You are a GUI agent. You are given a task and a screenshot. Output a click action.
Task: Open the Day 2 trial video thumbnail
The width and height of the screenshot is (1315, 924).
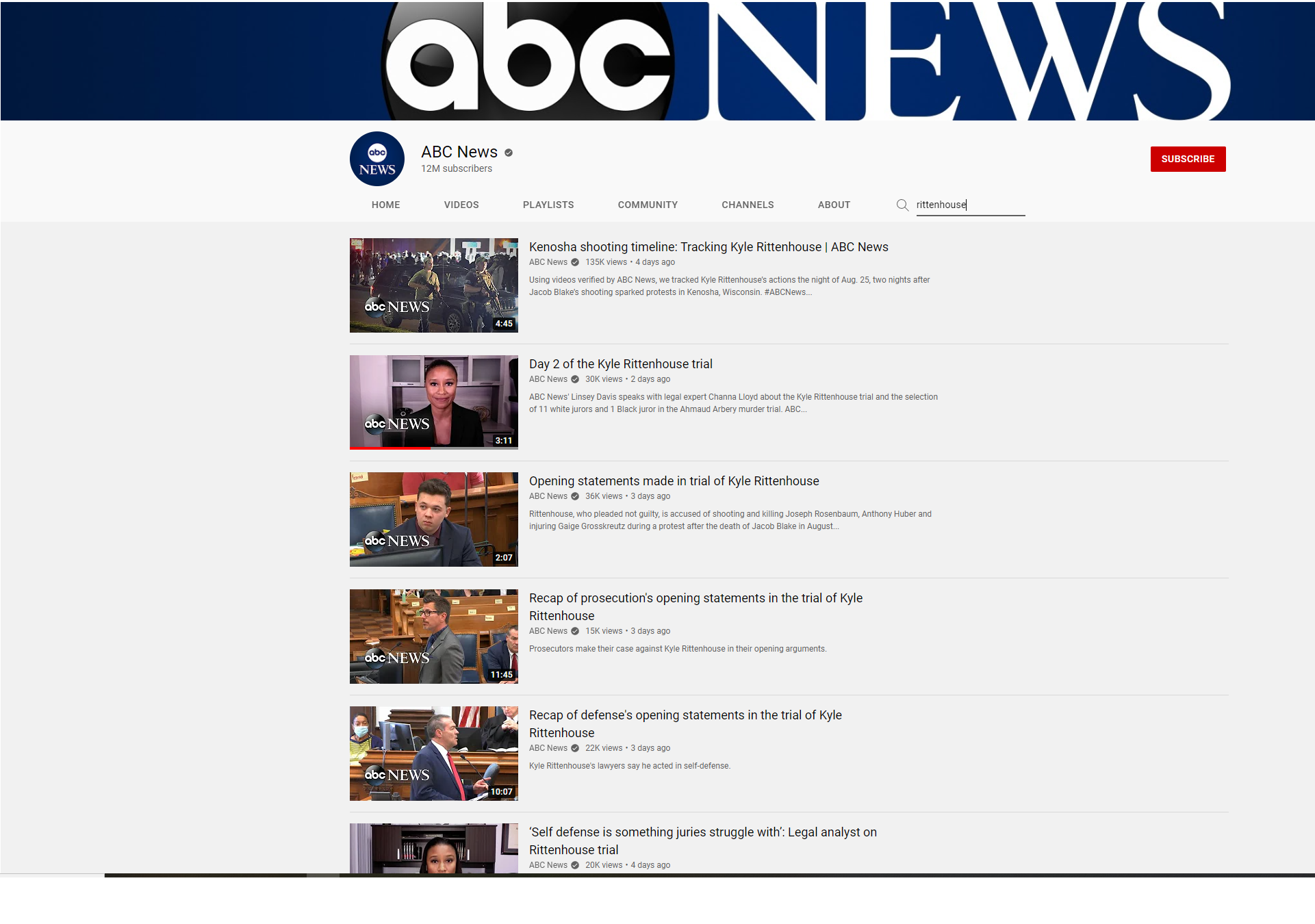(x=434, y=402)
